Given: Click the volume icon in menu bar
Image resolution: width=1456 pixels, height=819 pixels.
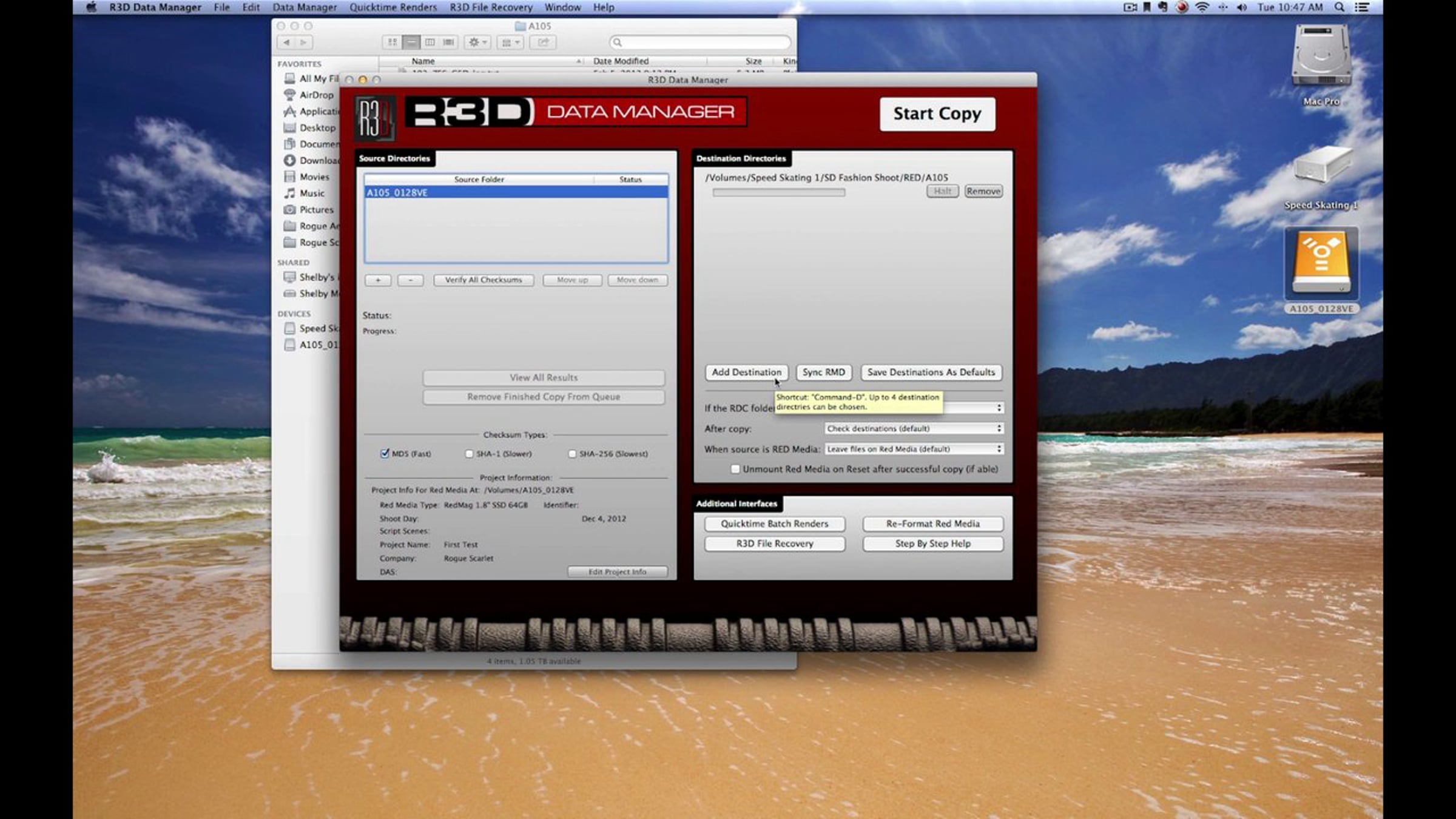Looking at the screenshot, I should click(1241, 7).
